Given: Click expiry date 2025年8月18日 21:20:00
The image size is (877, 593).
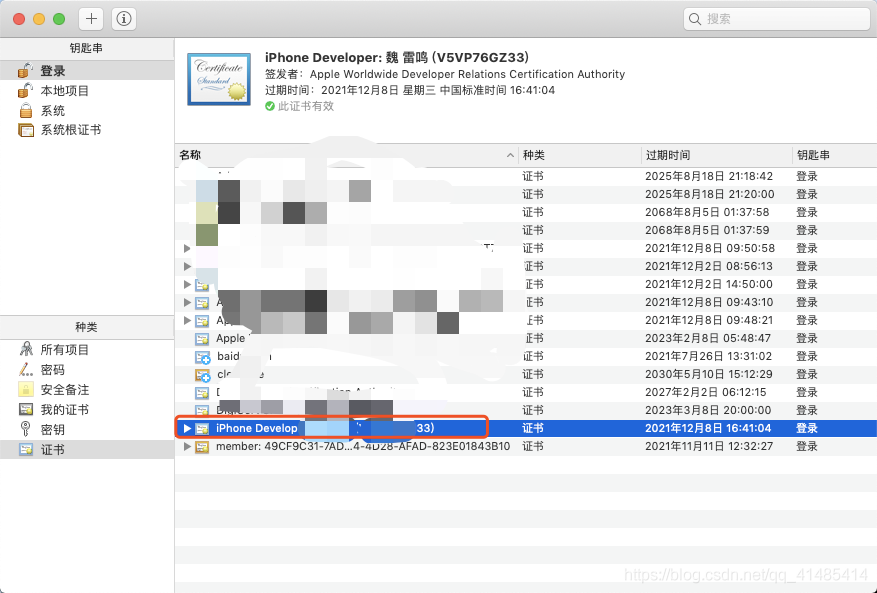Looking at the screenshot, I should click(710, 194).
